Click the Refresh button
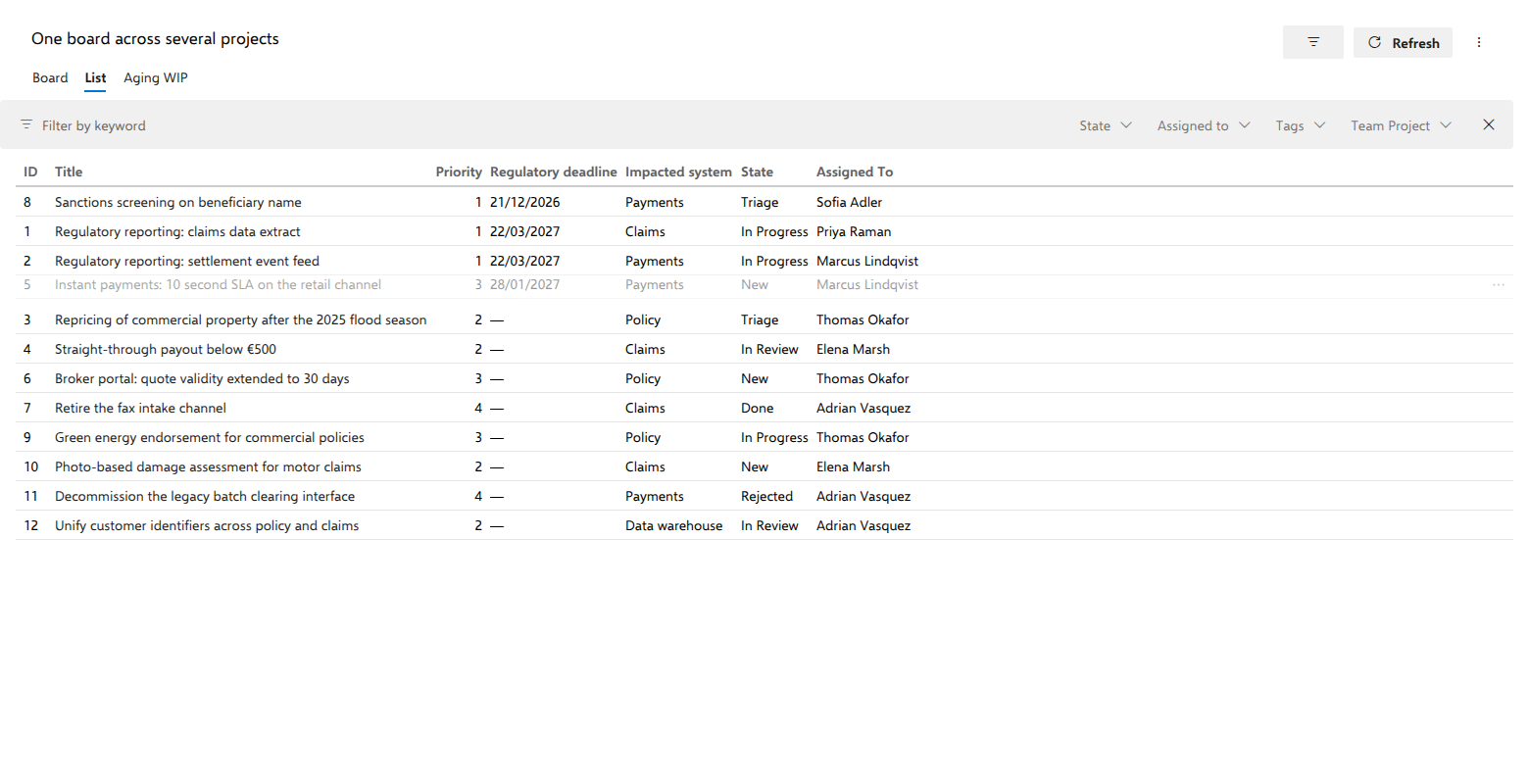This screenshot has width=1529, height=784. tap(1403, 42)
